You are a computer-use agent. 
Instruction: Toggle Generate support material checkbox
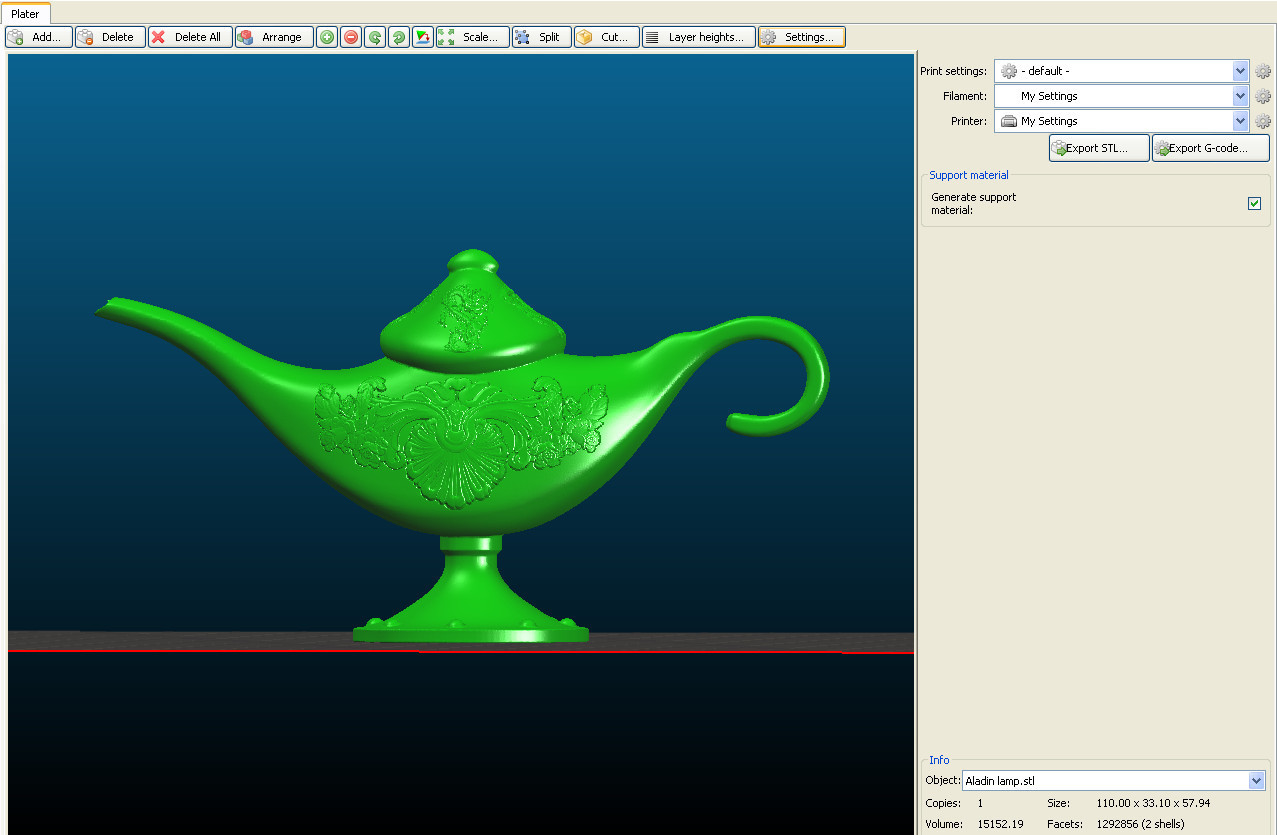tap(1254, 204)
